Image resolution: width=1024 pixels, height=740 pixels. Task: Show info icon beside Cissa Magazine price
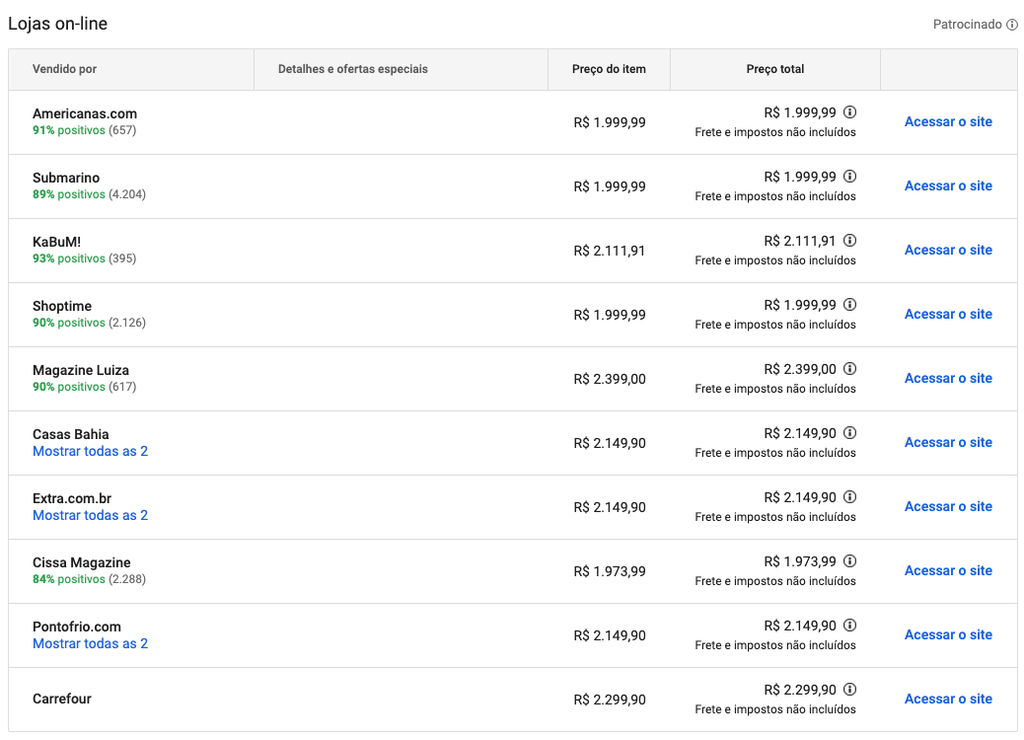pyautogui.click(x=850, y=561)
